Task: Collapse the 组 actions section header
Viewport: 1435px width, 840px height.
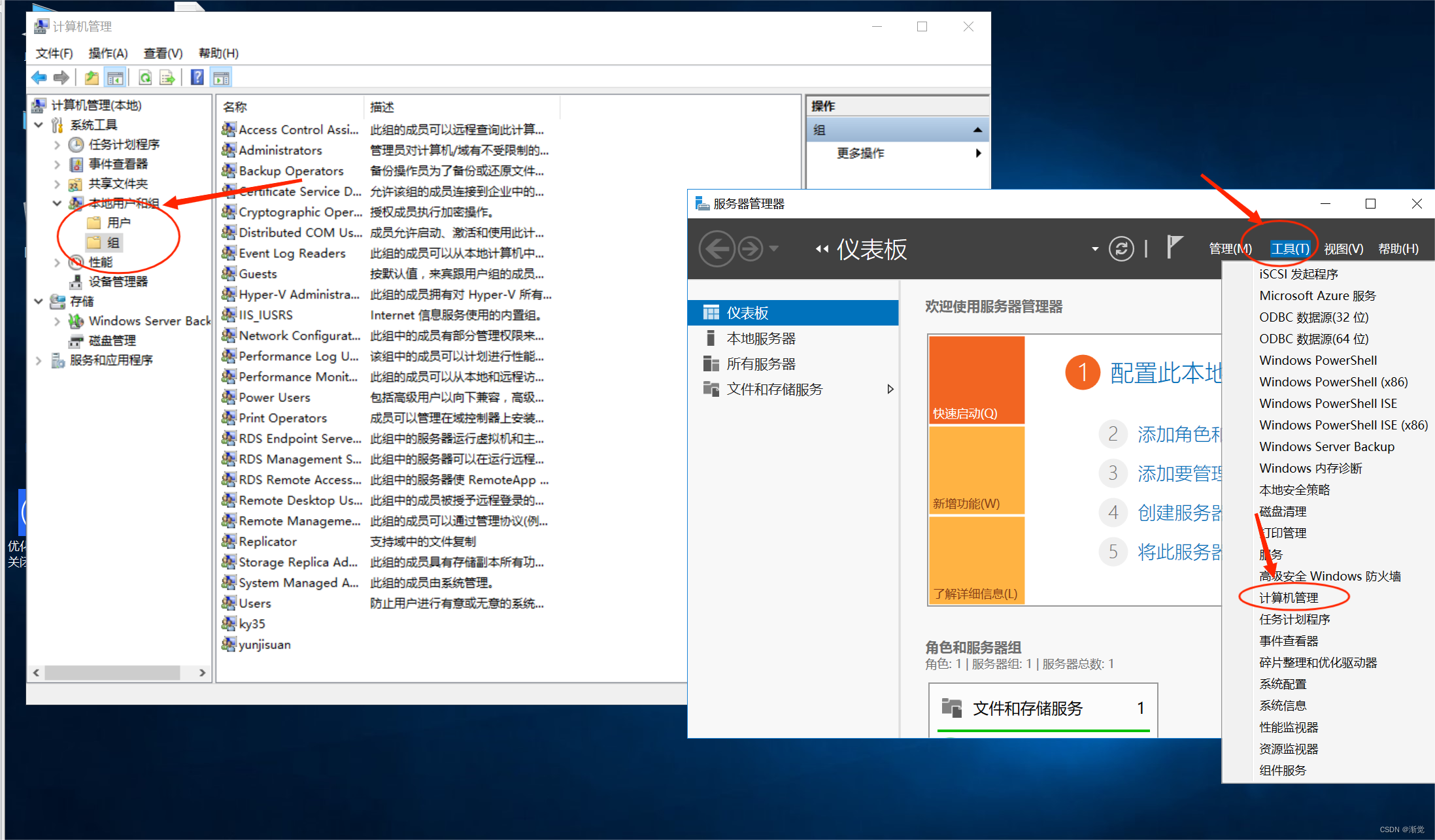Action: point(977,130)
